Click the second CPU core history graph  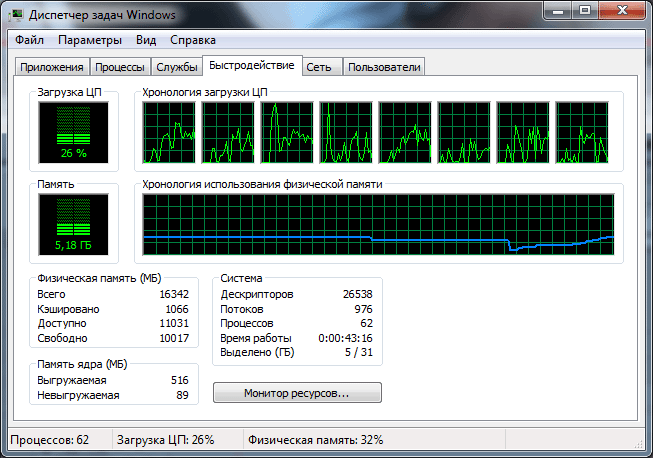pos(228,132)
